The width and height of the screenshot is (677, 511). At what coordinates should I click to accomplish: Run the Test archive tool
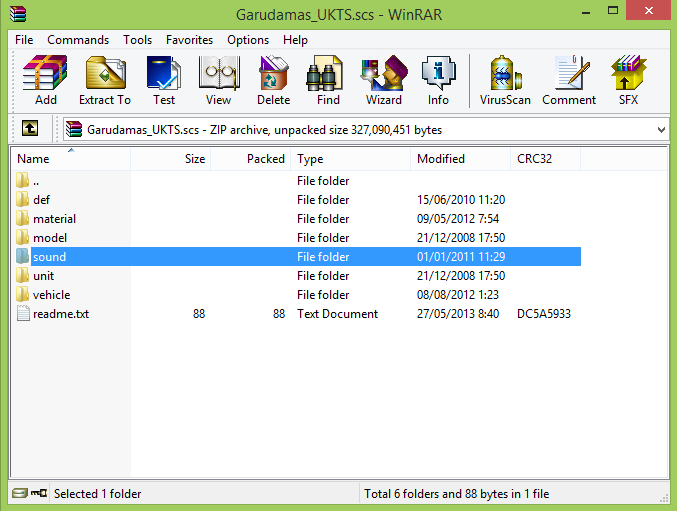pos(164,80)
